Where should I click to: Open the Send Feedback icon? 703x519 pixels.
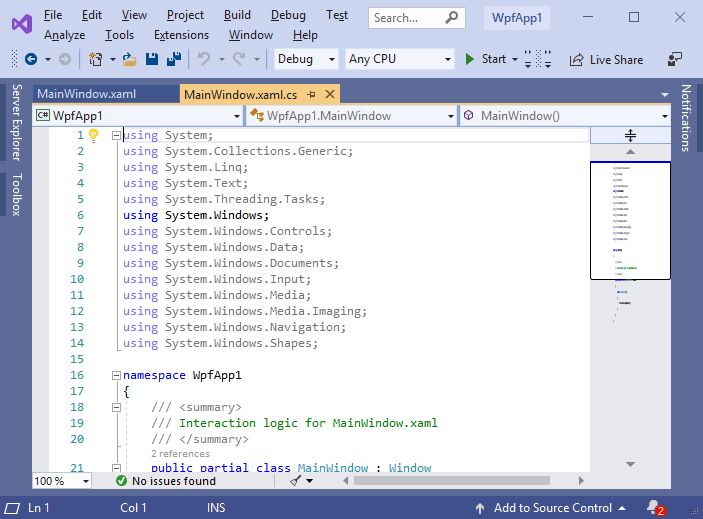675,59
